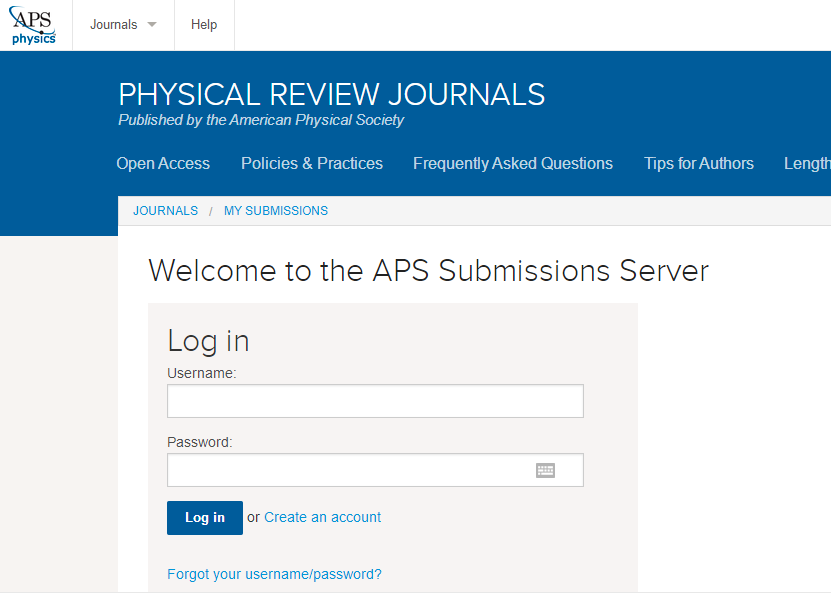The height and width of the screenshot is (593, 831).
Task: Focus the Username input field
Action: 375,401
